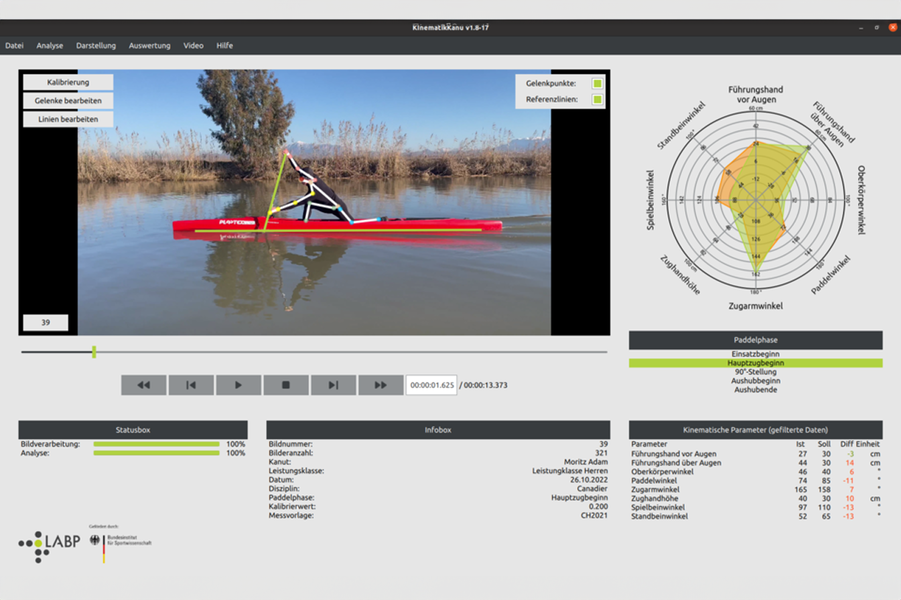Click the fast forward button
The width and height of the screenshot is (901, 600).
click(x=380, y=385)
